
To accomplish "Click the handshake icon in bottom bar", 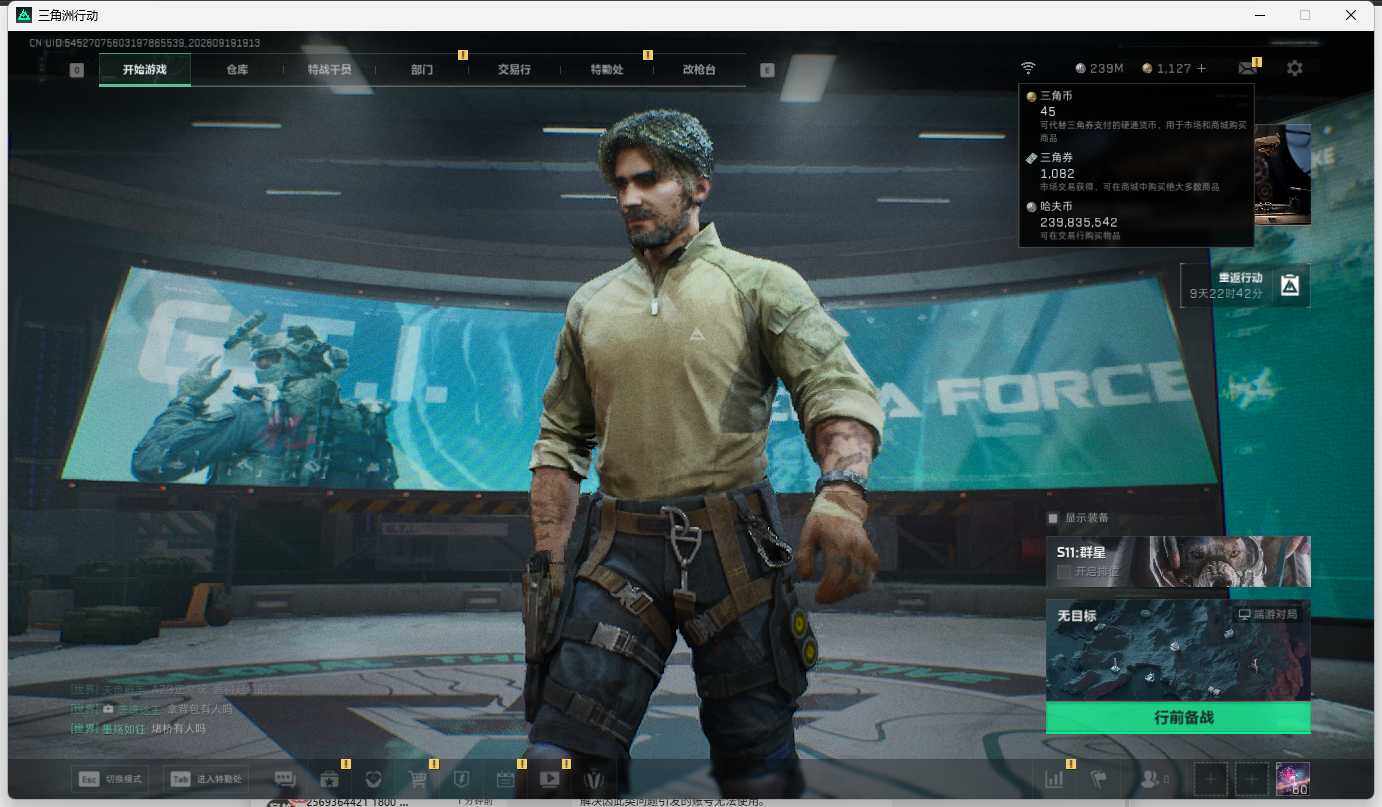I will (x=373, y=779).
